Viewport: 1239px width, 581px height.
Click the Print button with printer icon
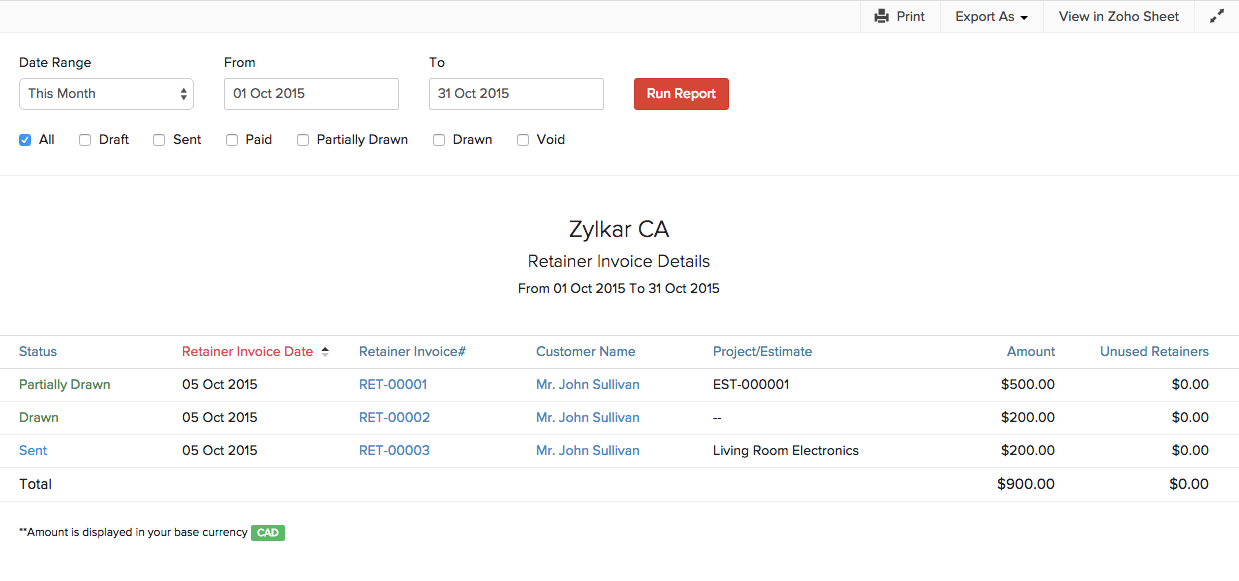click(x=900, y=17)
